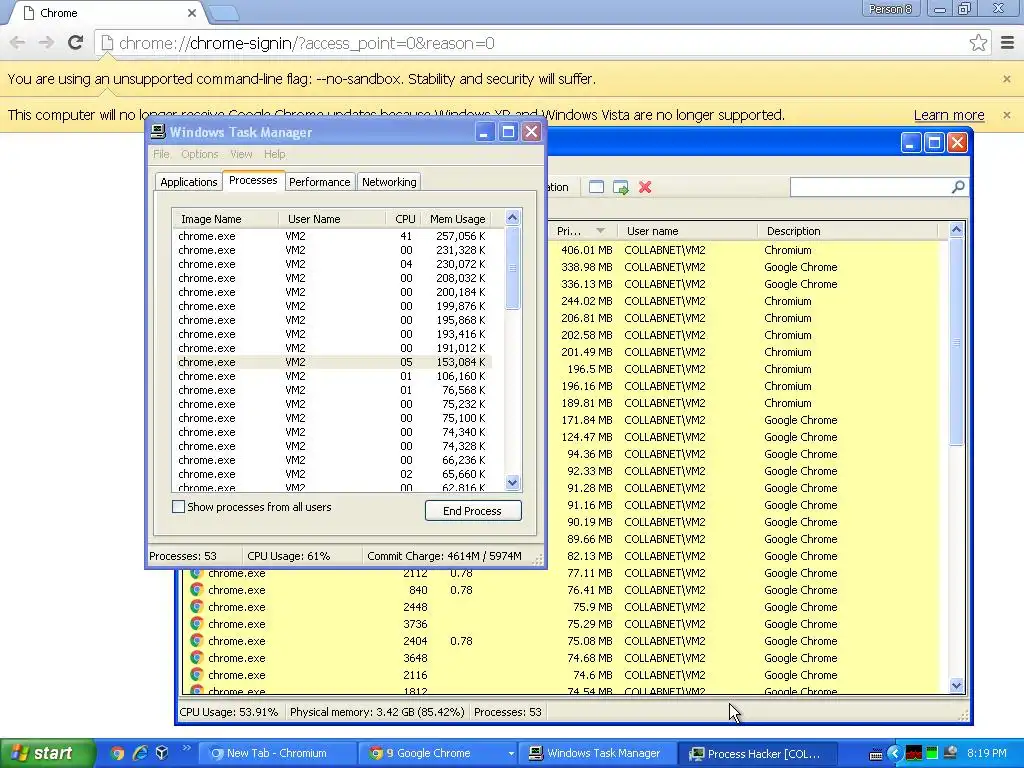Image resolution: width=1024 pixels, height=768 pixels.
Task: Click the keyboard tray icon
Action: tap(876, 755)
